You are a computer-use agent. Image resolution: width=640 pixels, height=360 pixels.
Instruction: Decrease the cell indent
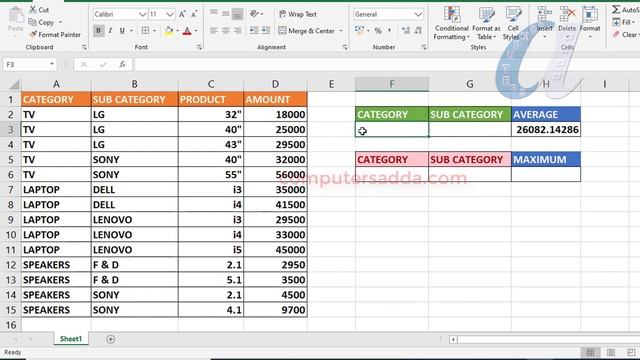[253, 31]
